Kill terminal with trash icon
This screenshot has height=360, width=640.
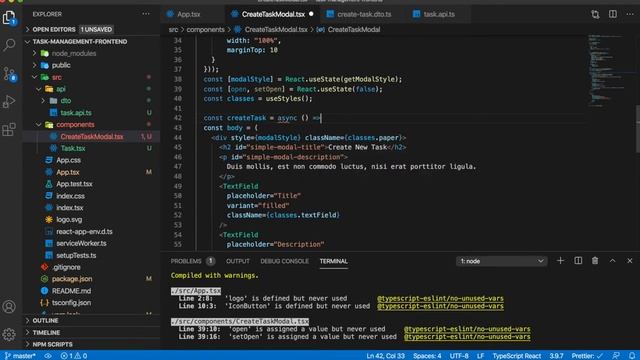click(595, 261)
